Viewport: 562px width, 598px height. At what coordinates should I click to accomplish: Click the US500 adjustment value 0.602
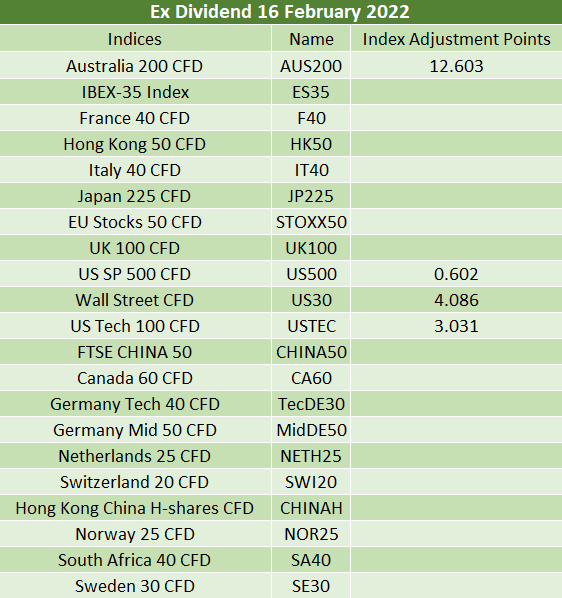click(x=456, y=274)
